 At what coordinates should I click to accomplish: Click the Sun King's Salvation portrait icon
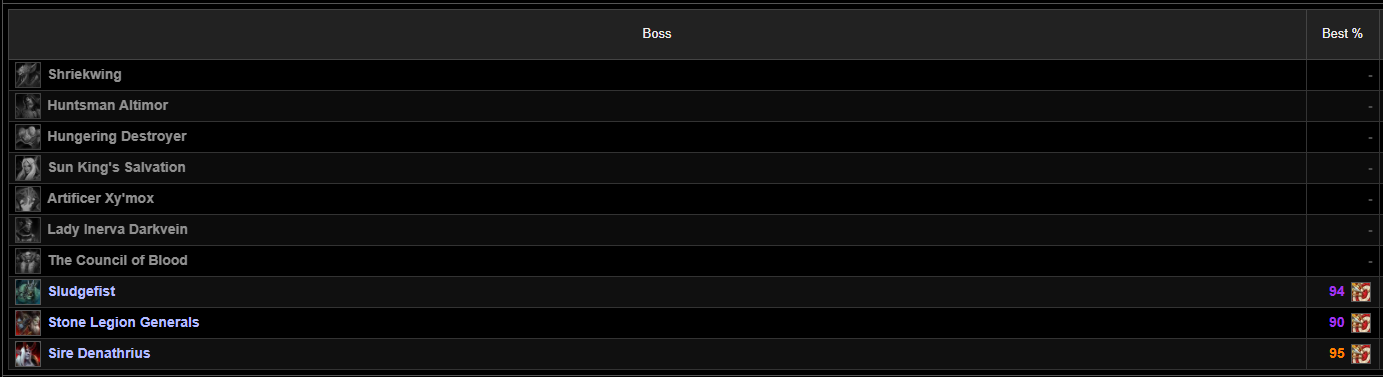(28, 168)
